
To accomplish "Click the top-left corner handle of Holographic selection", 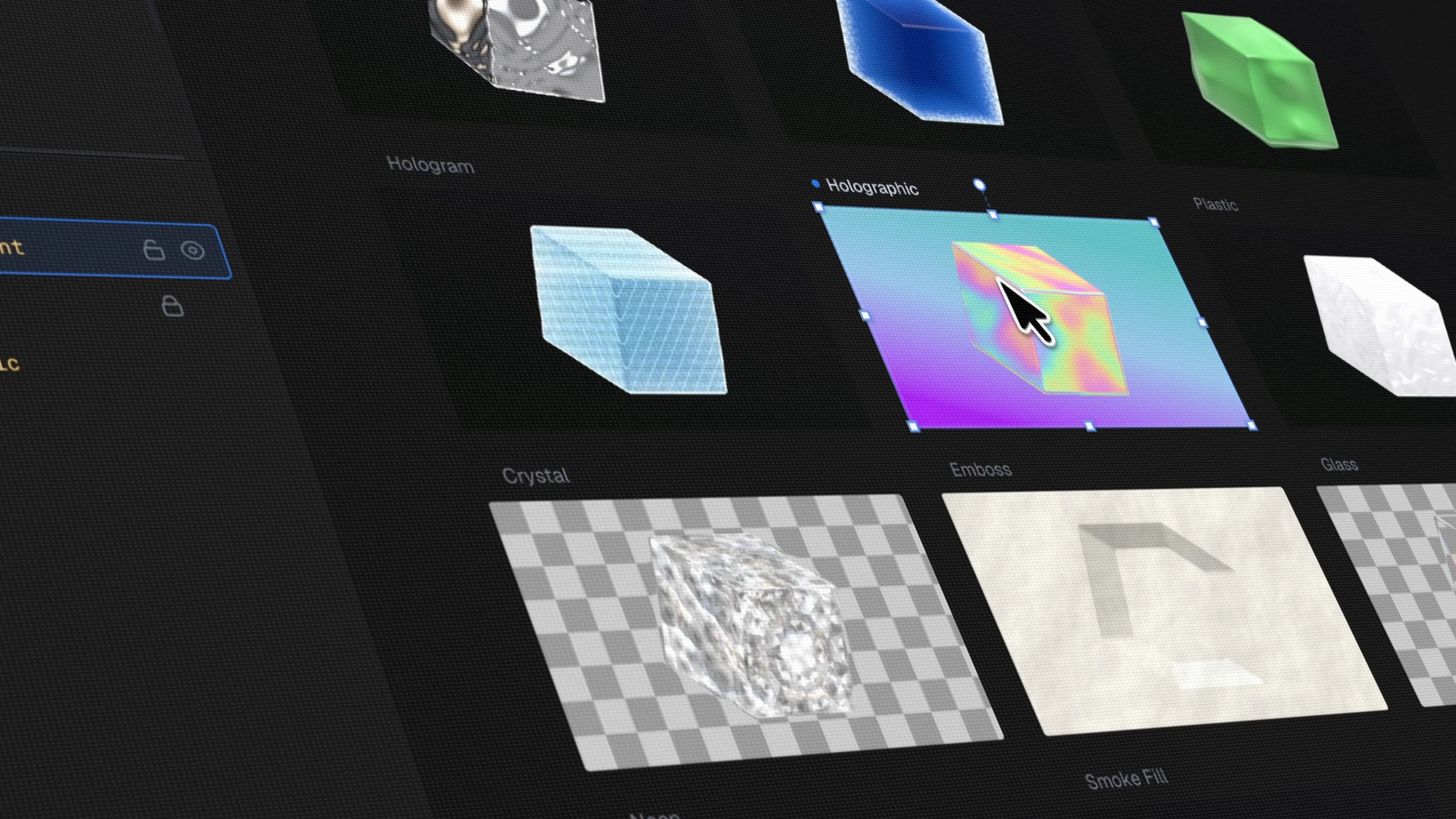I will (x=819, y=207).
